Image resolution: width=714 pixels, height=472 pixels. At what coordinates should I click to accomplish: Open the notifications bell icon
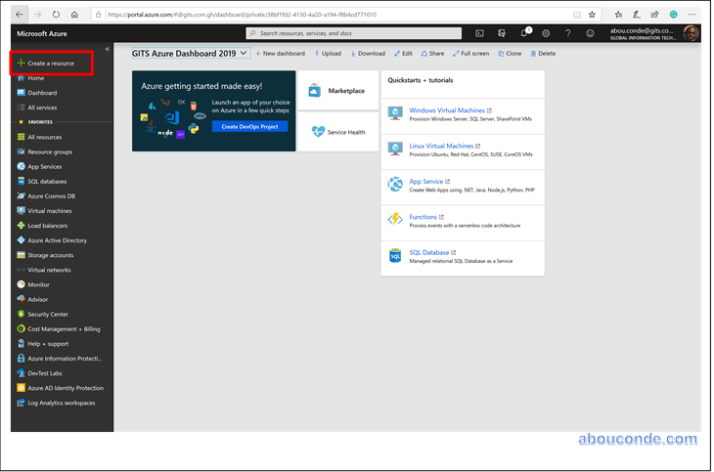click(525, 33)
